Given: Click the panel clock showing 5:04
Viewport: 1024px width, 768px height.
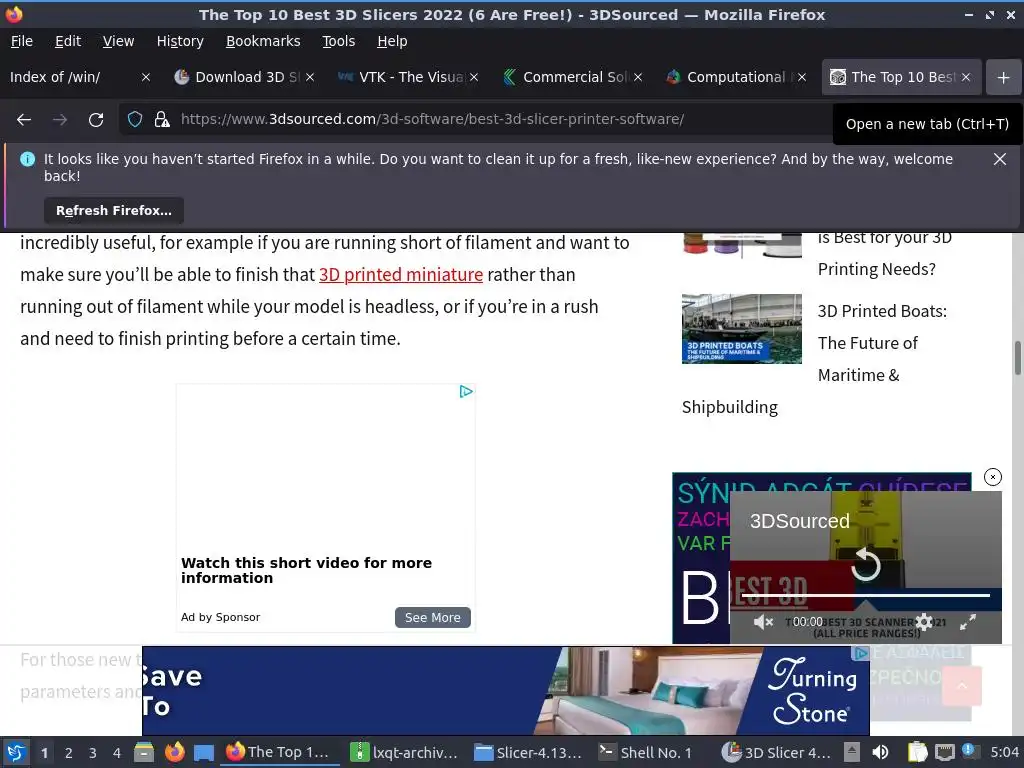Looking at the screenshot, I should (1004, 752).
